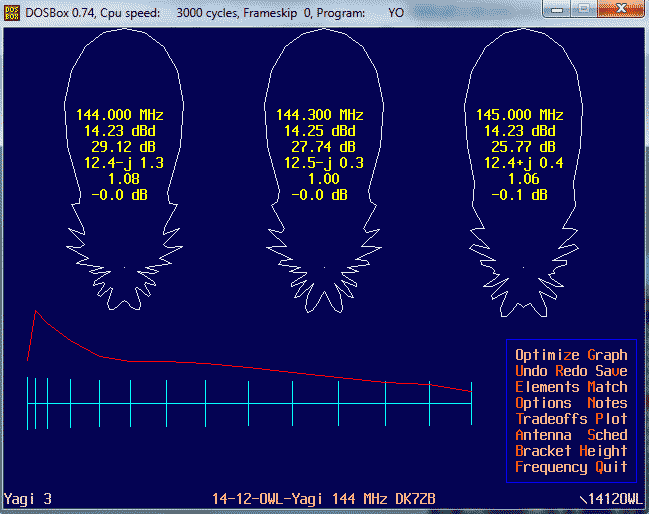Click the 14.25 dBd gain value
The height and width of the screenshot is (514, 649).
click(320, 131)
